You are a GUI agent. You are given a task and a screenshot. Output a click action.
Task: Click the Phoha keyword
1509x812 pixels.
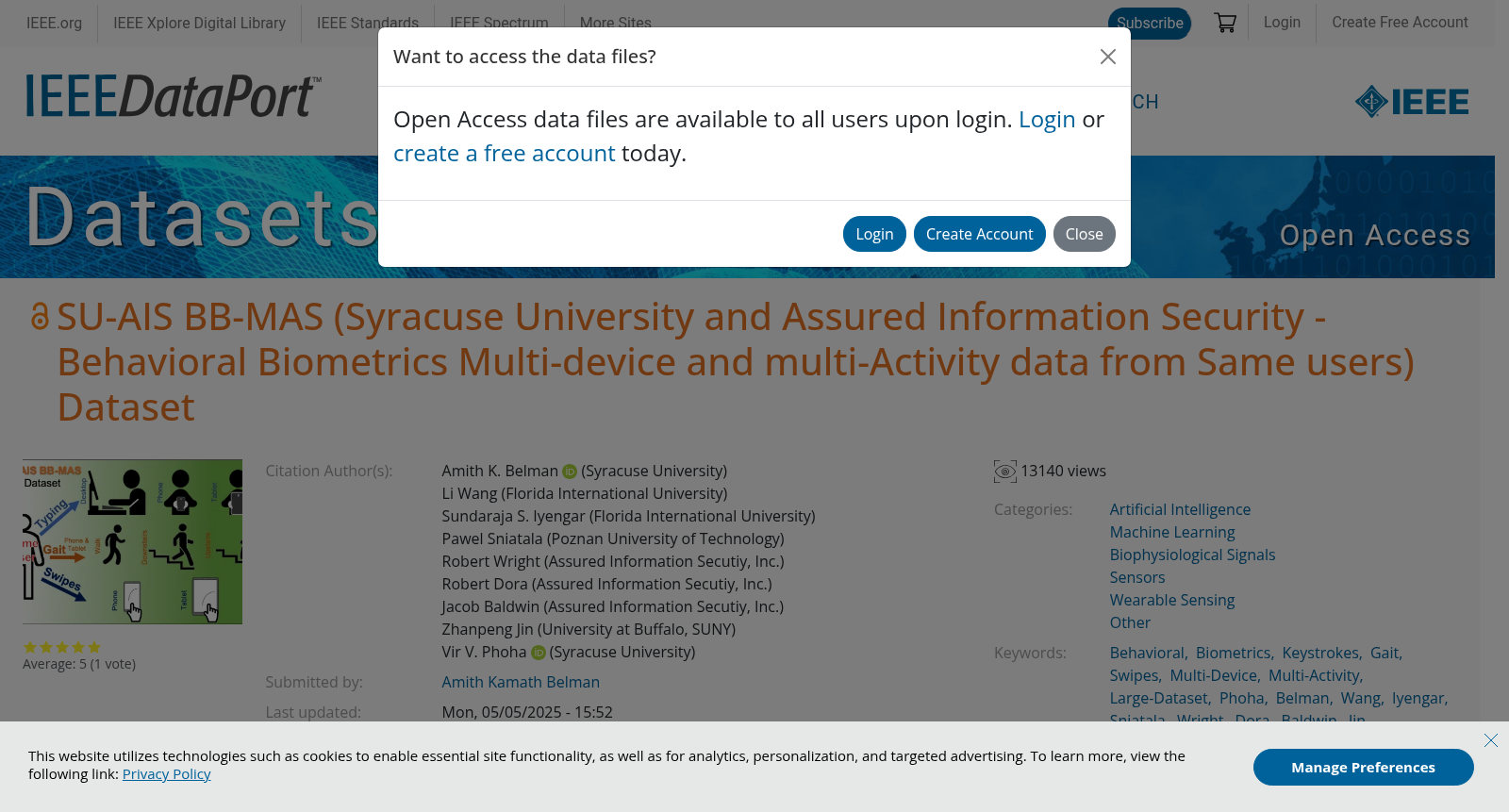coord(1241,698)
